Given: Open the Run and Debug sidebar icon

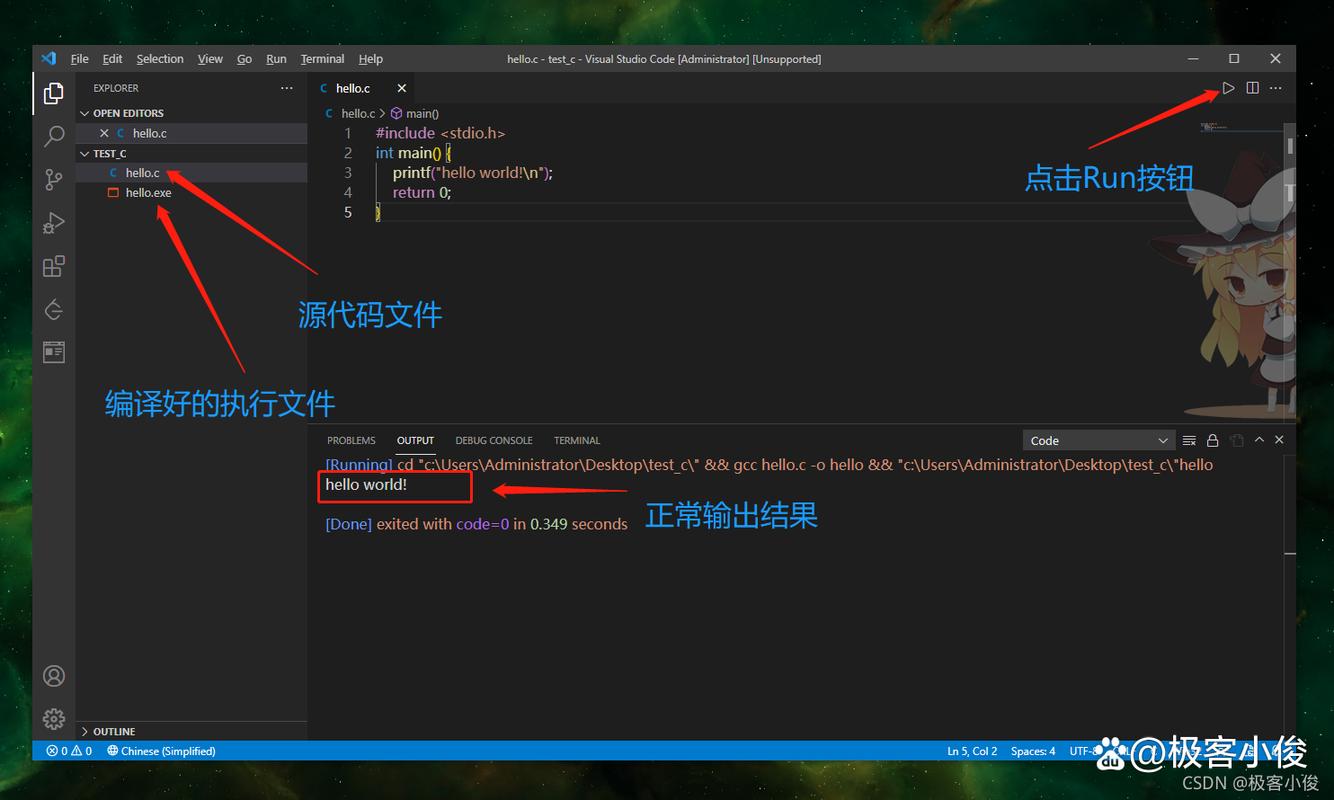Looking at the screenshot, I should coord(53,222).
